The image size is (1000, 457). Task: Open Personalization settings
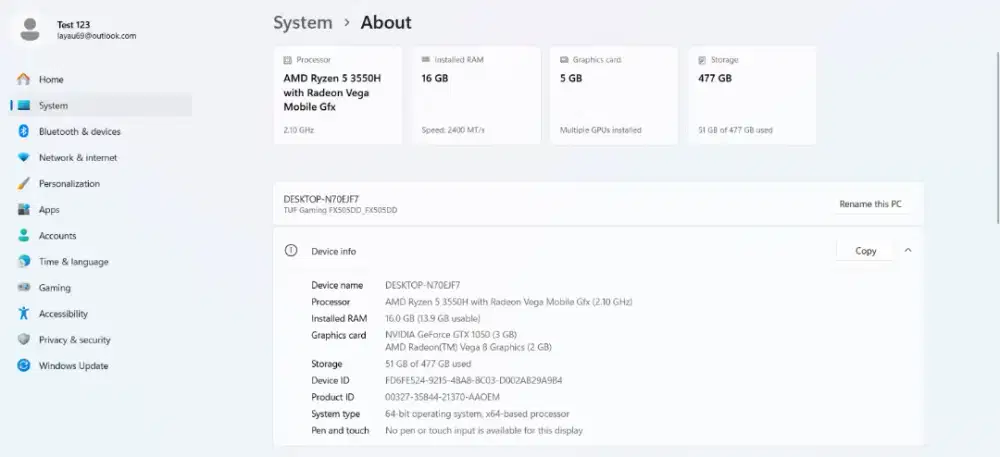(x=101, y=184)
